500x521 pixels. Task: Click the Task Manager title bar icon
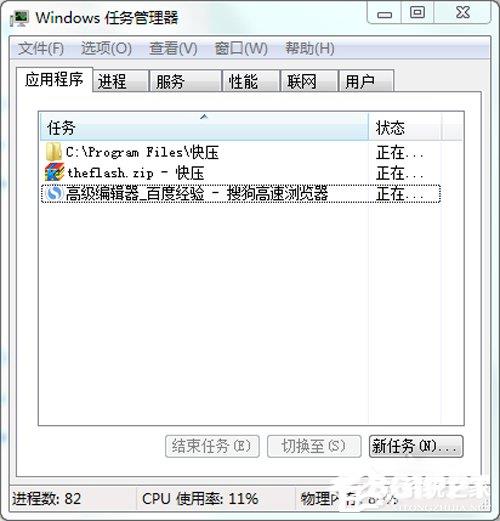click(x=19, y=18)
